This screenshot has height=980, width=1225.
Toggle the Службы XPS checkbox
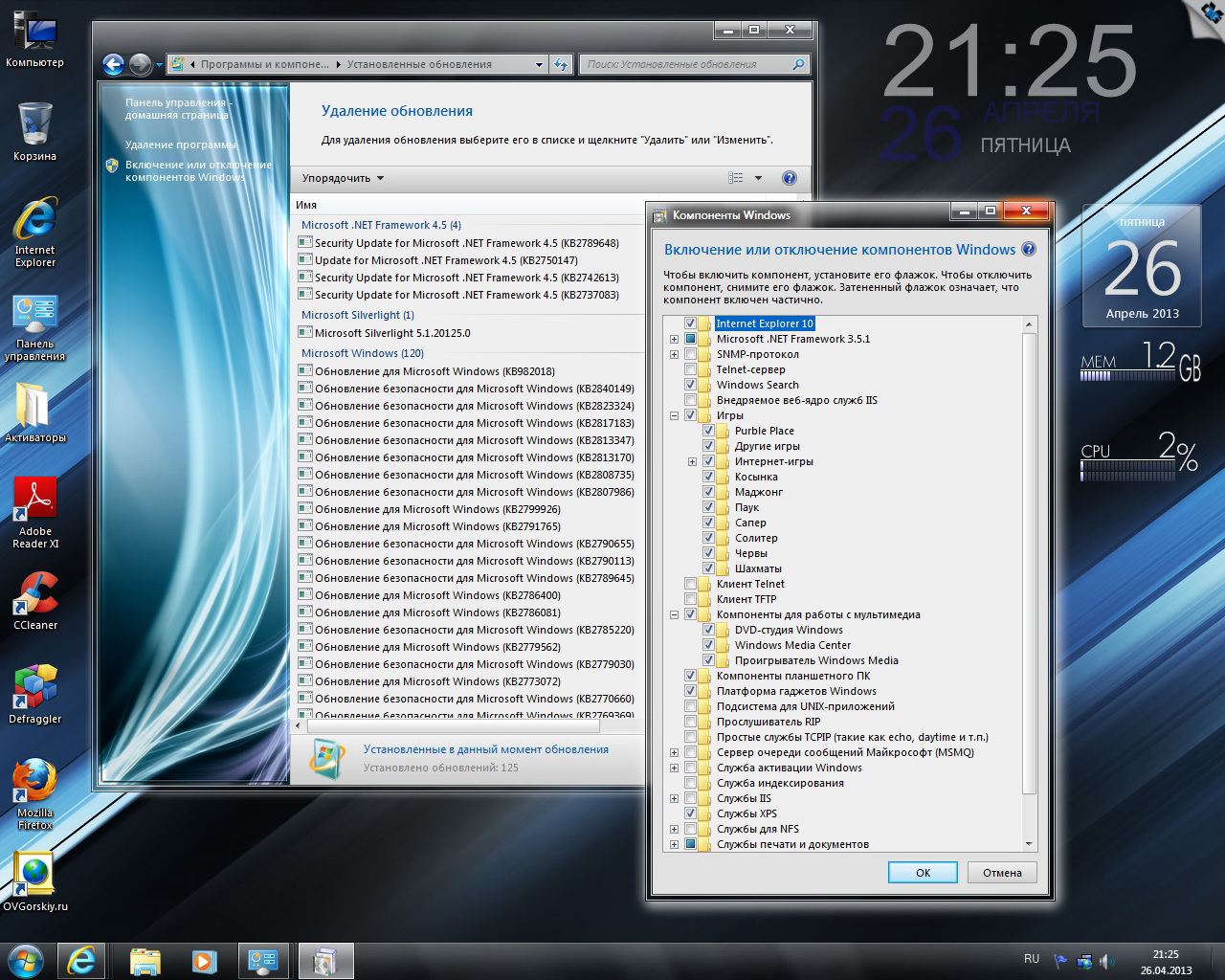pos(690,813)
